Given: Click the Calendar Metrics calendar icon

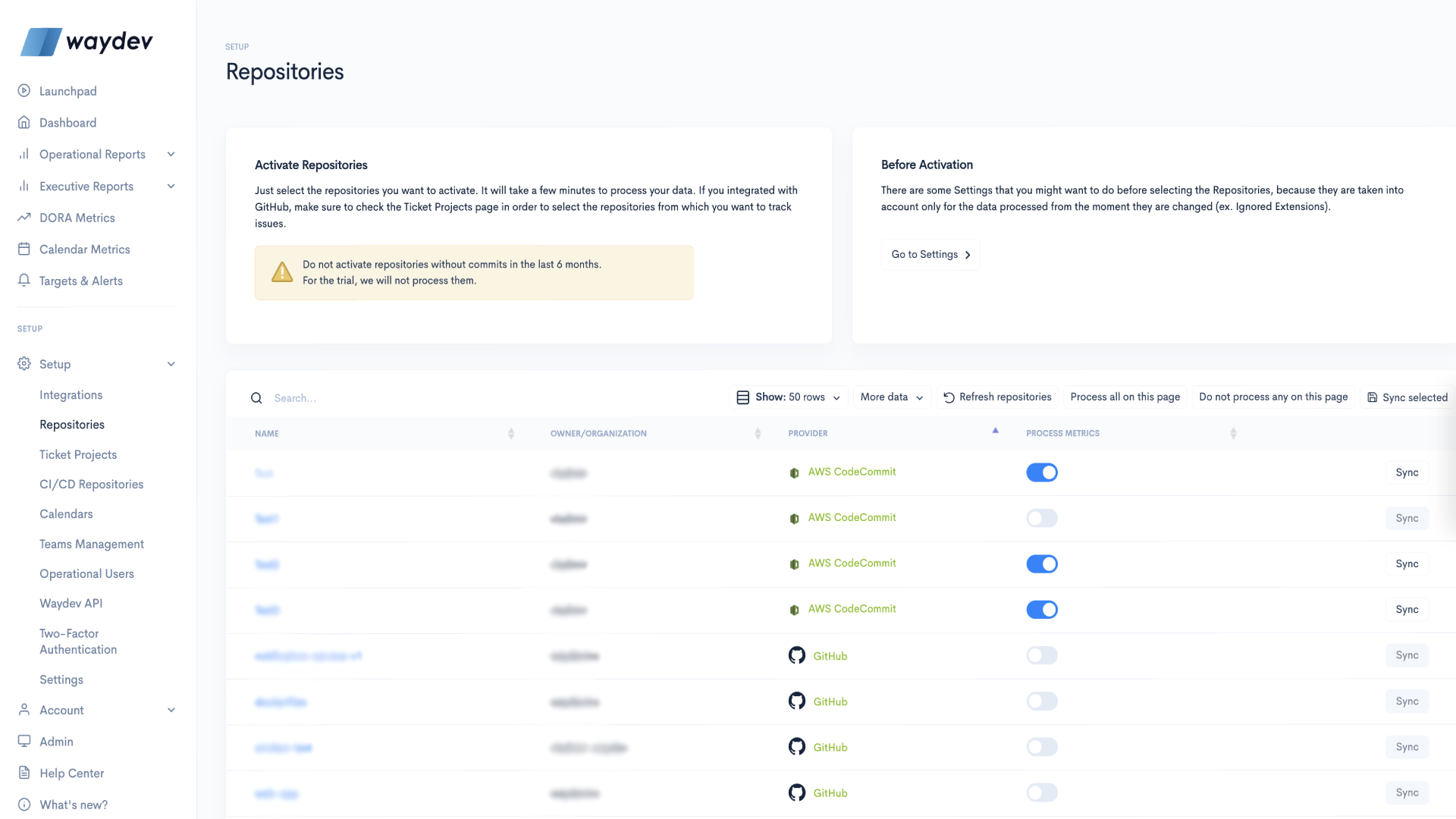Looking at the screenshot, I should pyautogui.click(x=24, y=249).
